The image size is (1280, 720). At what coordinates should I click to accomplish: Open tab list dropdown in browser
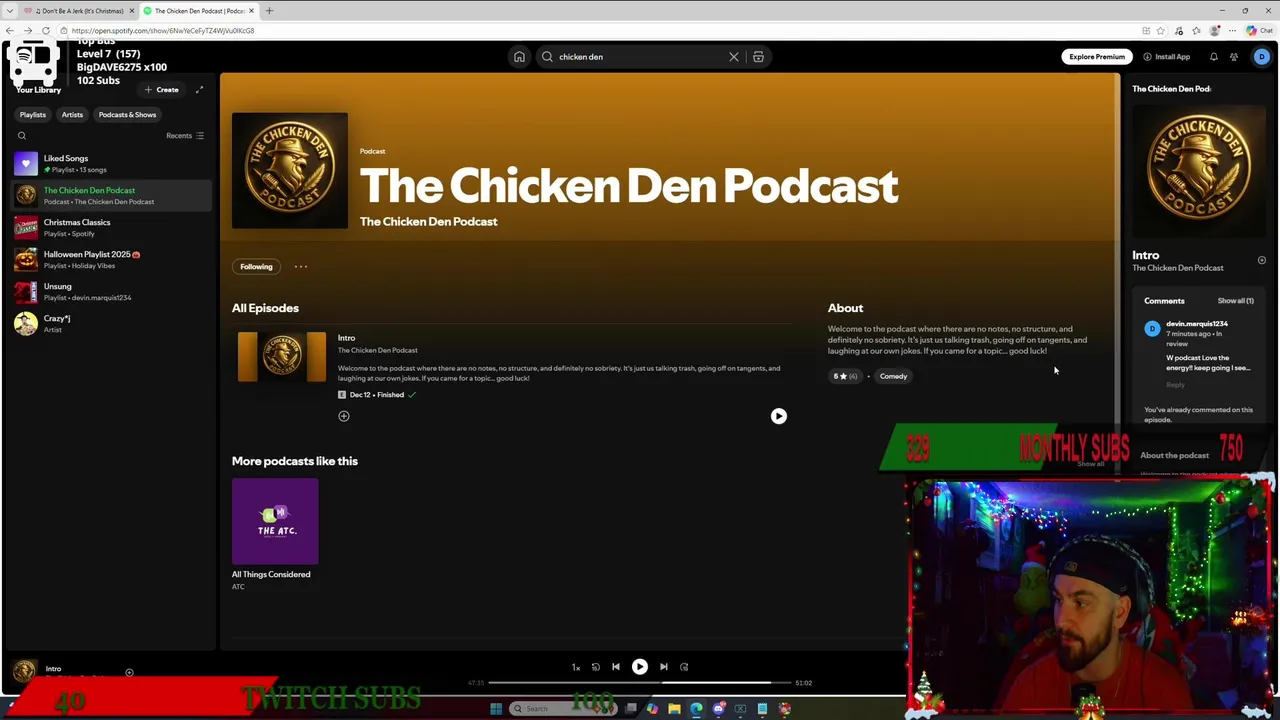[10, 11]
